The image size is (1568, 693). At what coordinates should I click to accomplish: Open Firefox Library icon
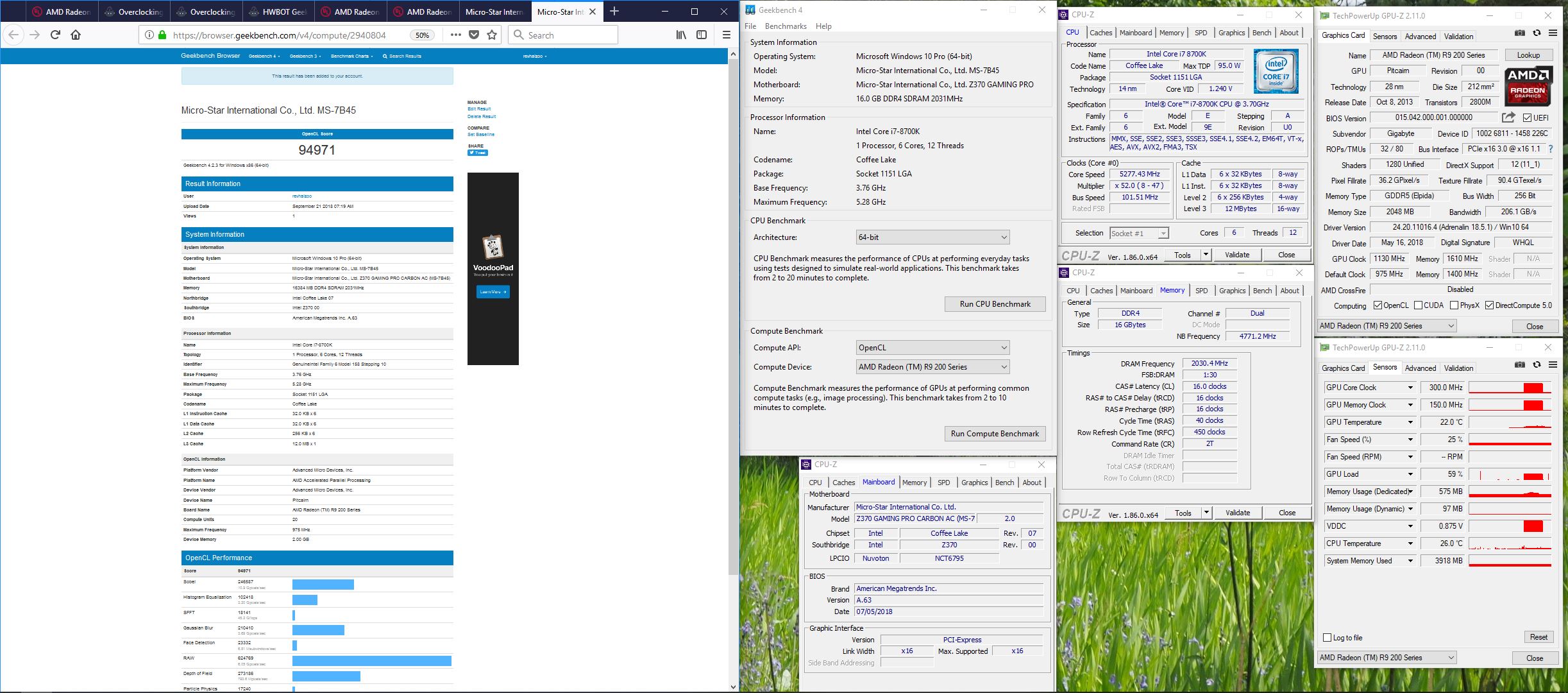[x=681, y=35]
